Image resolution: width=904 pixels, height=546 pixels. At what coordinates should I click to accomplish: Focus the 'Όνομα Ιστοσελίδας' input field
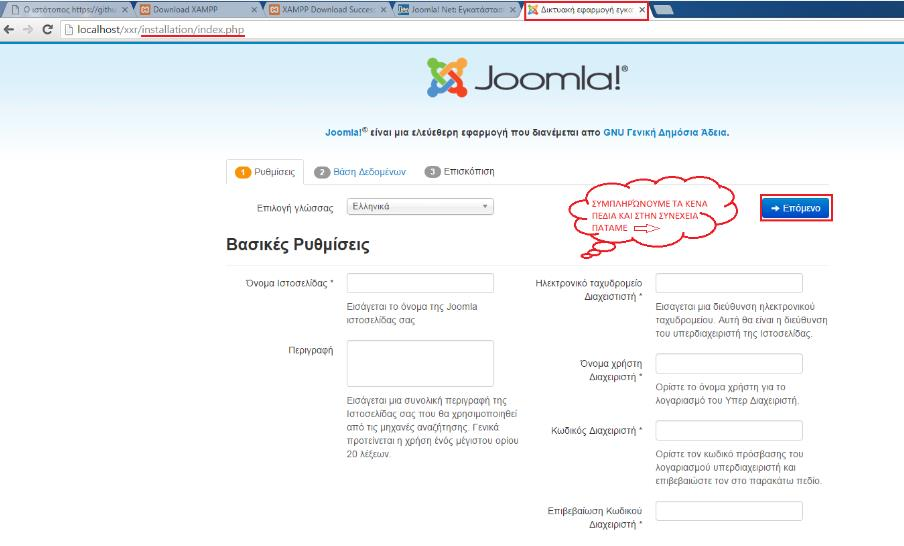[420, 283]
